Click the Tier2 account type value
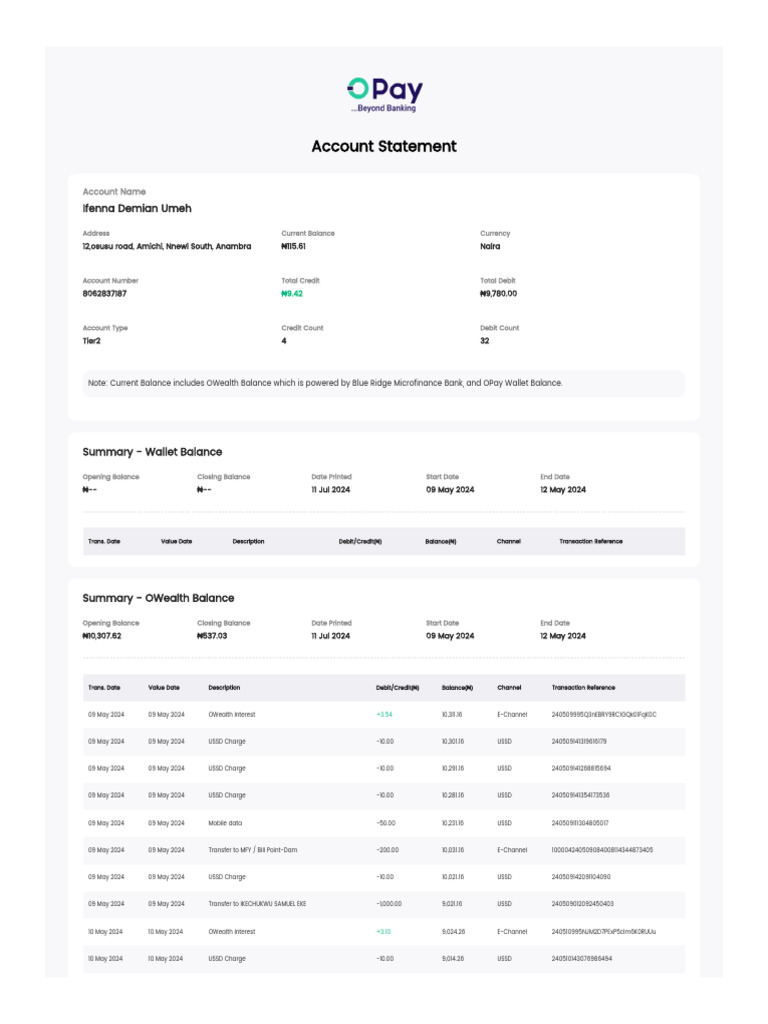Viewport: 768px width, 1024px height. [91, 341]
